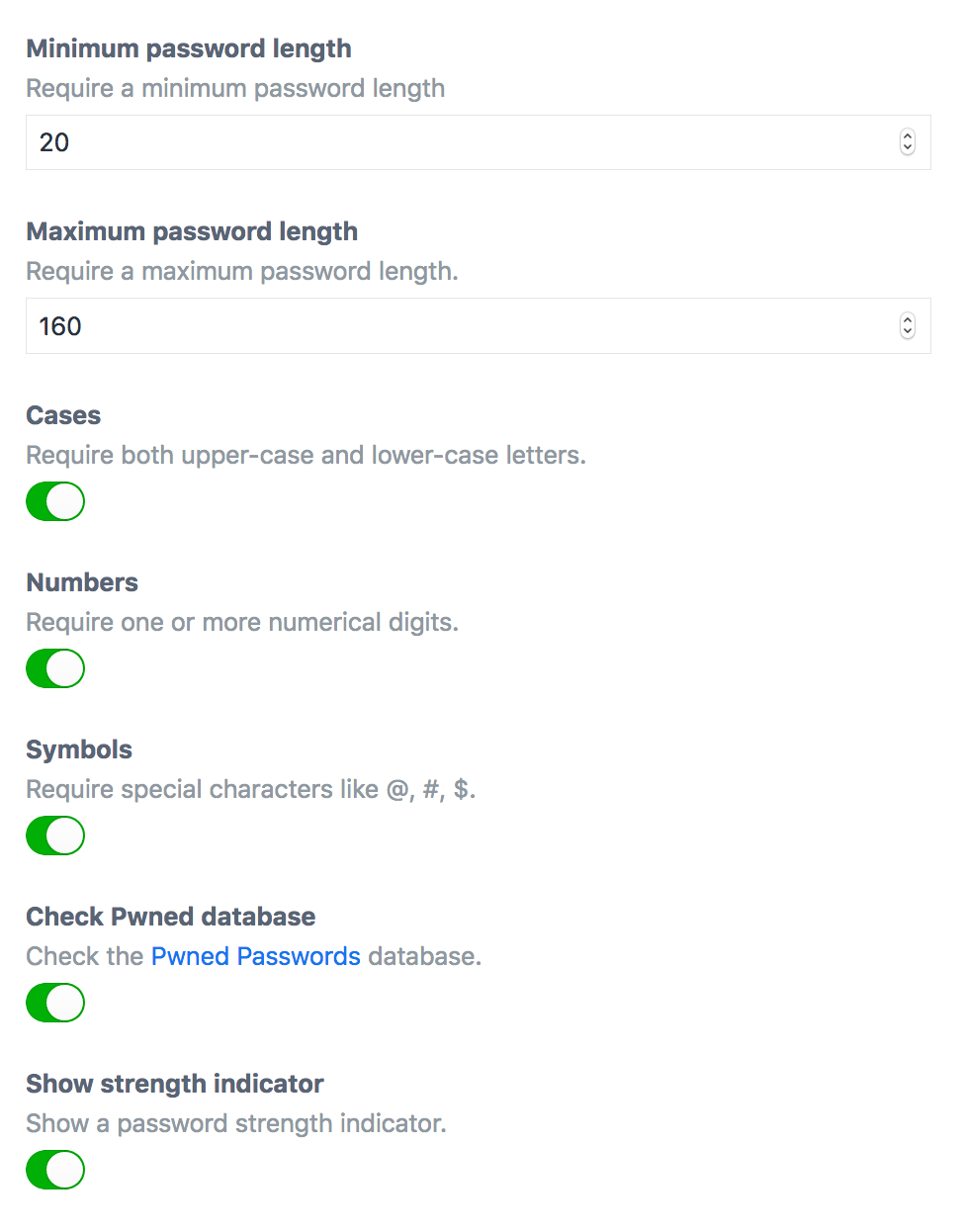Click the 'Show strength indicator' heading
This screenshot has height=1232, width=963.
(x=175, y=1084)
